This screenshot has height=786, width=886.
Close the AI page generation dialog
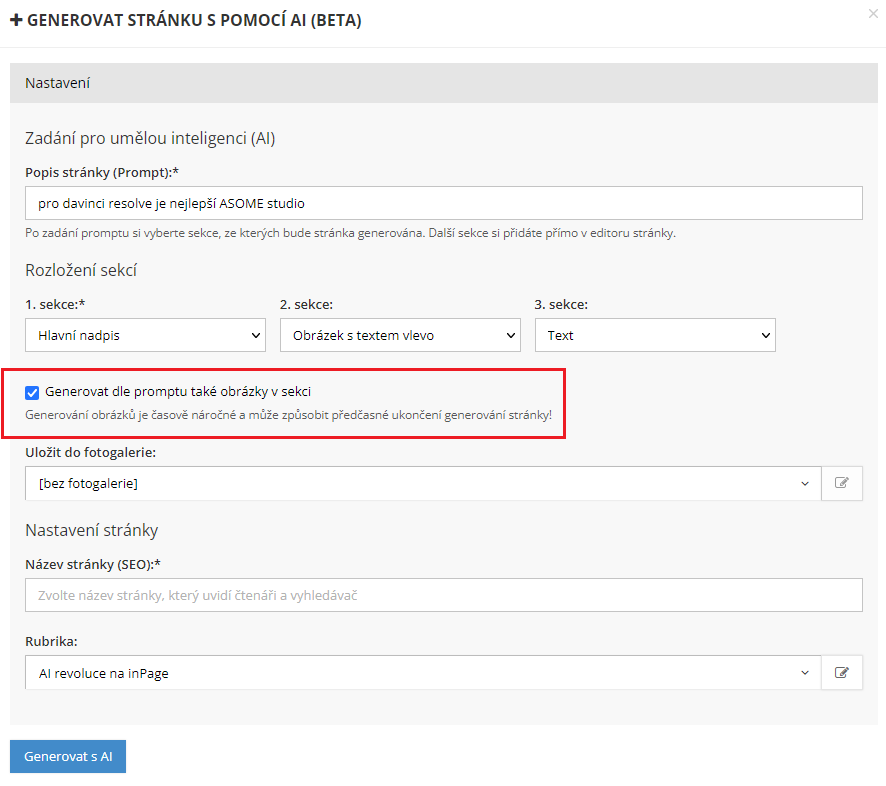pos(875,14)
